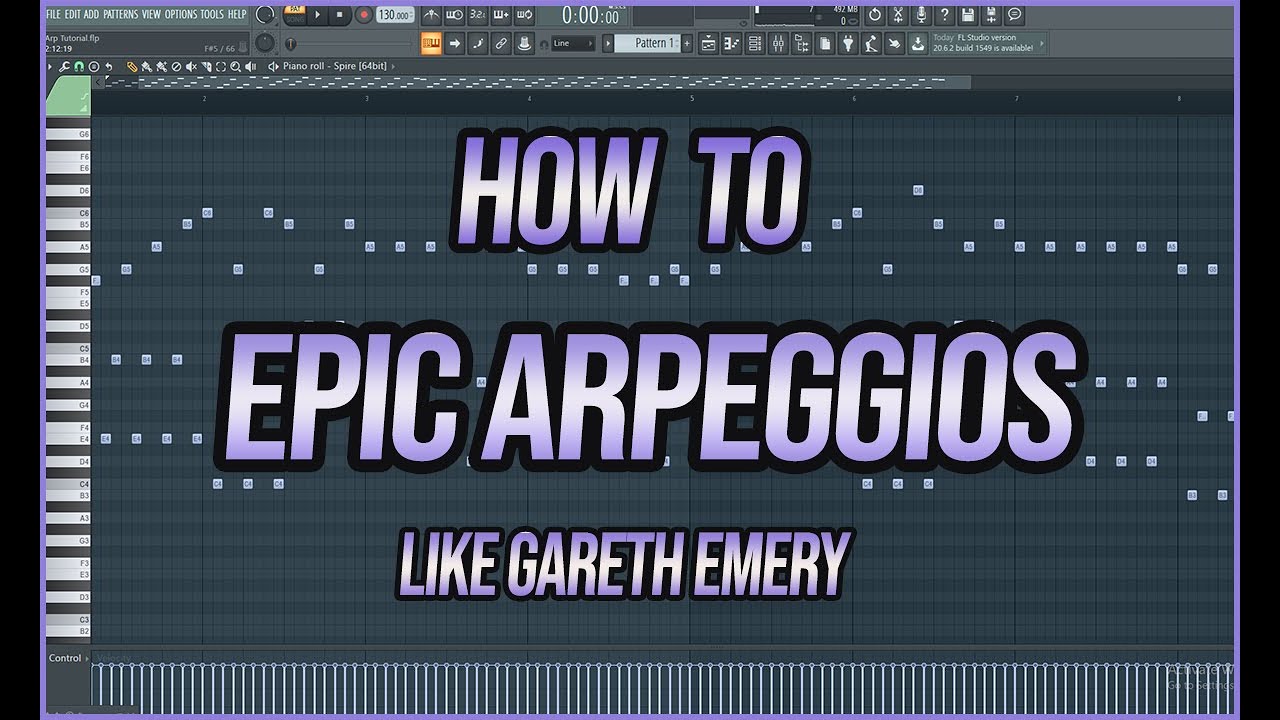Open the OPTIONS menu
The width and height of the screenshot is (1280, 720).
(181, 14)
